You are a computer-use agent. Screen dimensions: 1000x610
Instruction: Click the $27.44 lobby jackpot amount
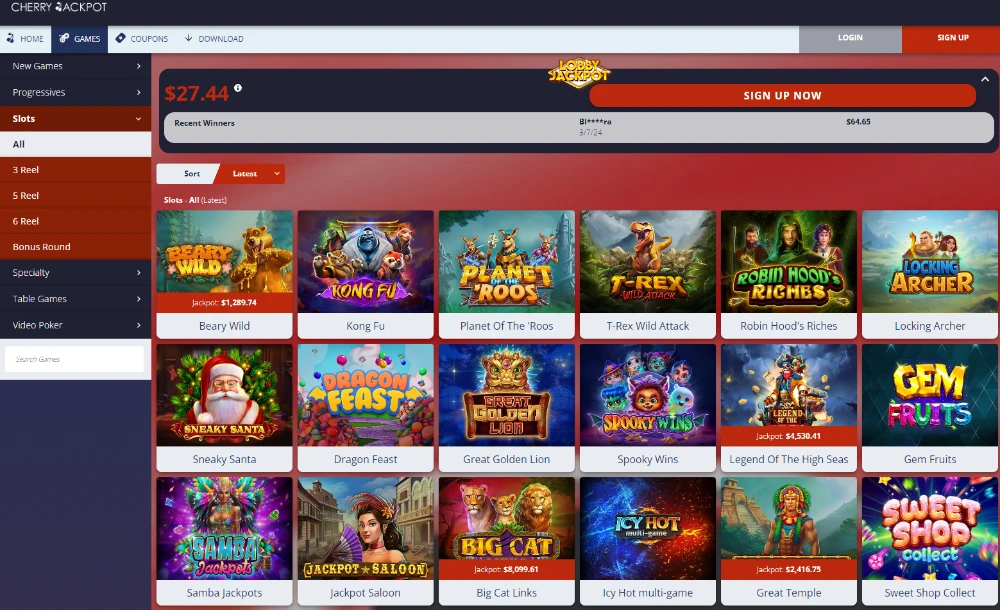(x=196, y=94)
